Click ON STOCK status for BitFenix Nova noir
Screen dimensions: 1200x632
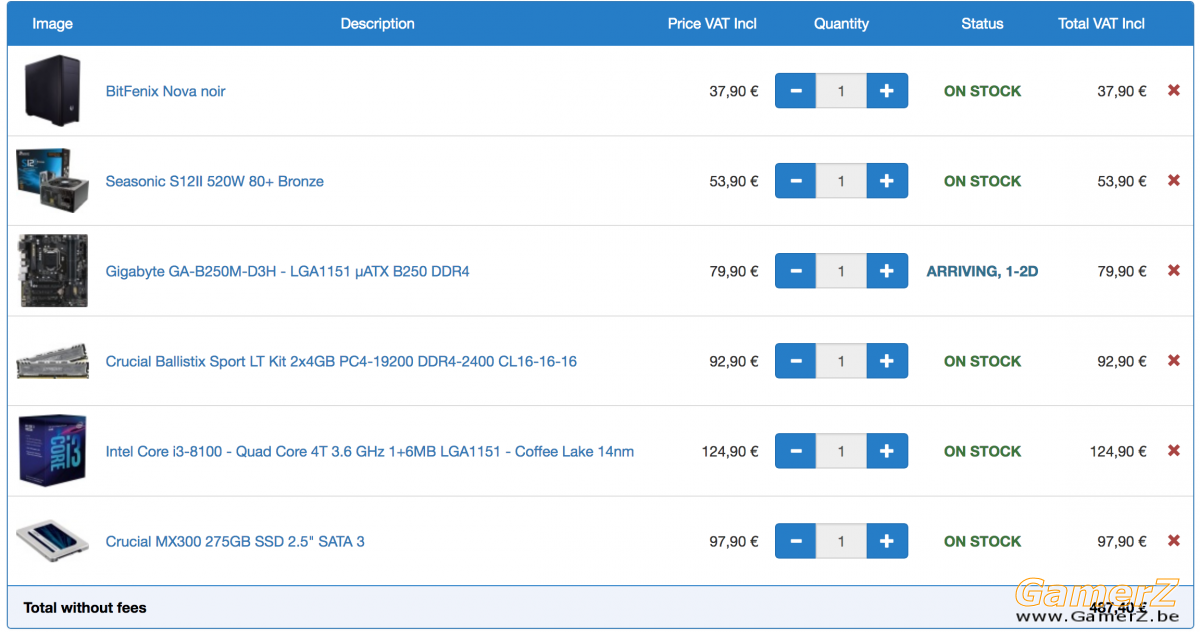(982, 91)
